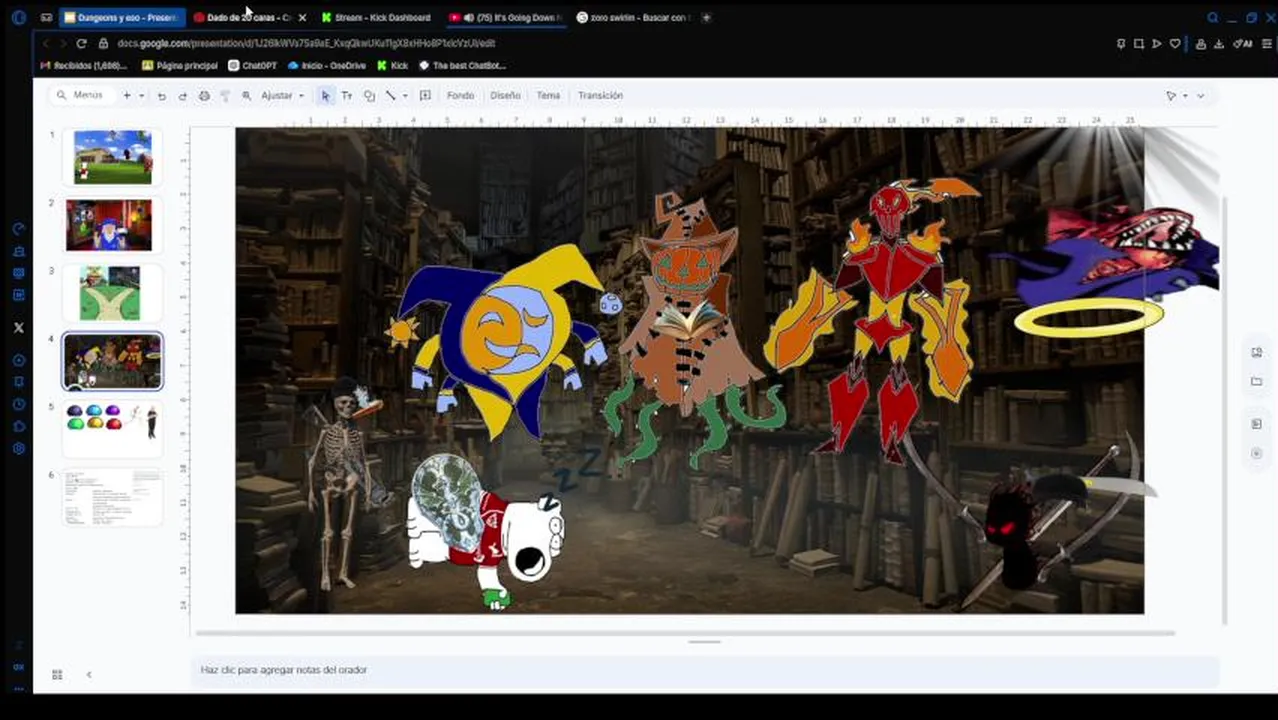Switch to Stream - Kick Dashboard tab

pos(377,17)
